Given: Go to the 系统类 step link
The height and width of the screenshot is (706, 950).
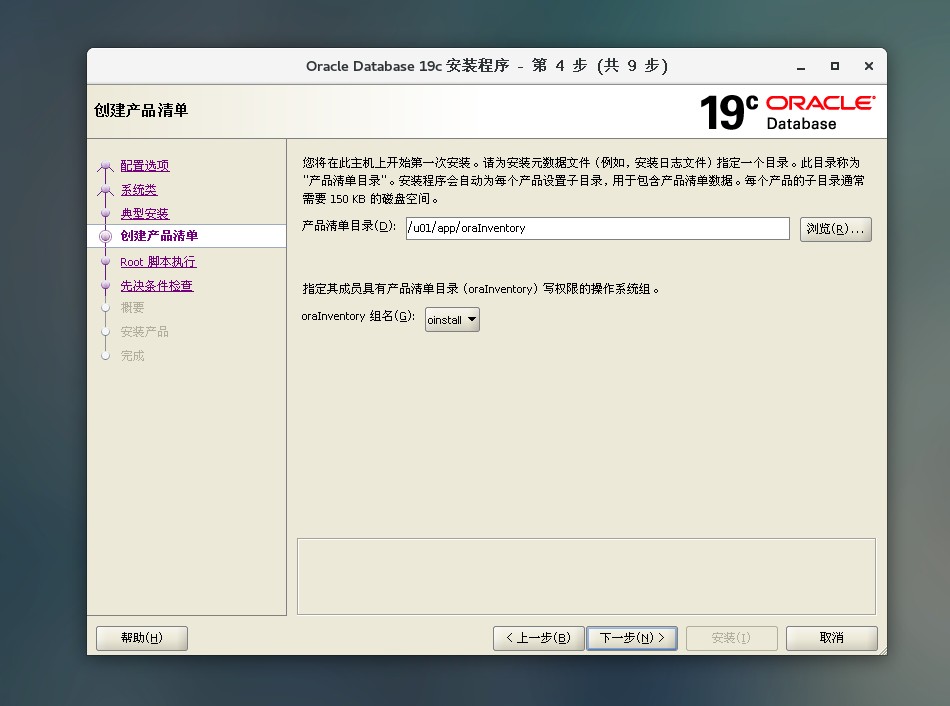Looking at the screenshot, I should [139, 189].
